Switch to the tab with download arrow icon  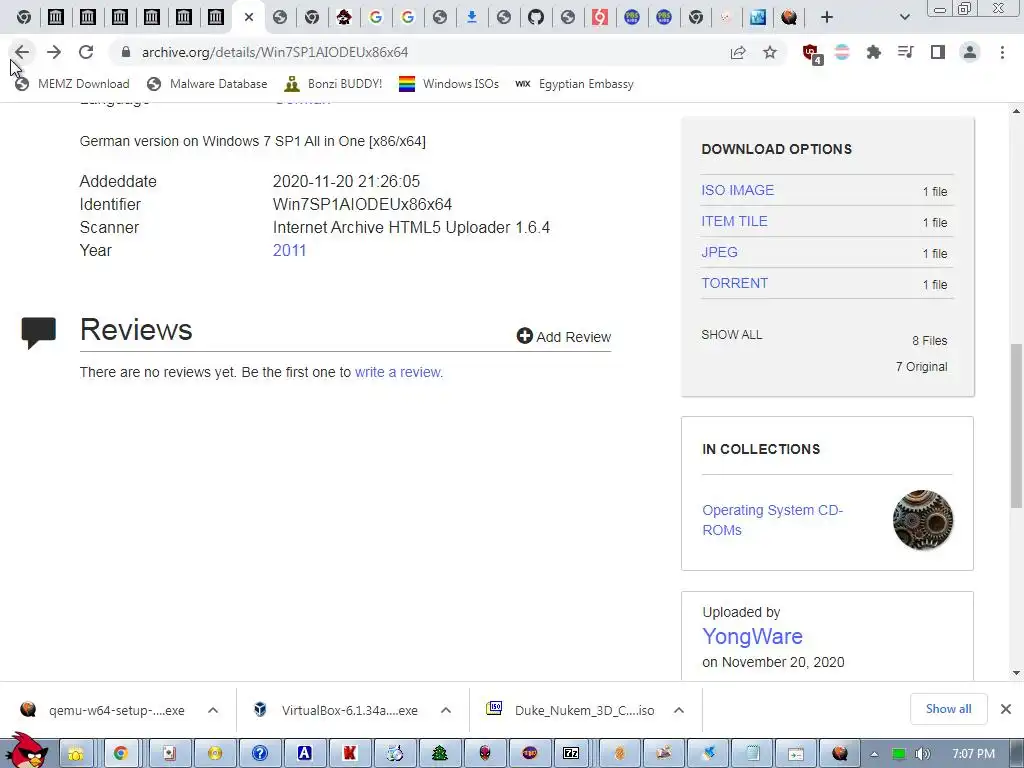472,18
